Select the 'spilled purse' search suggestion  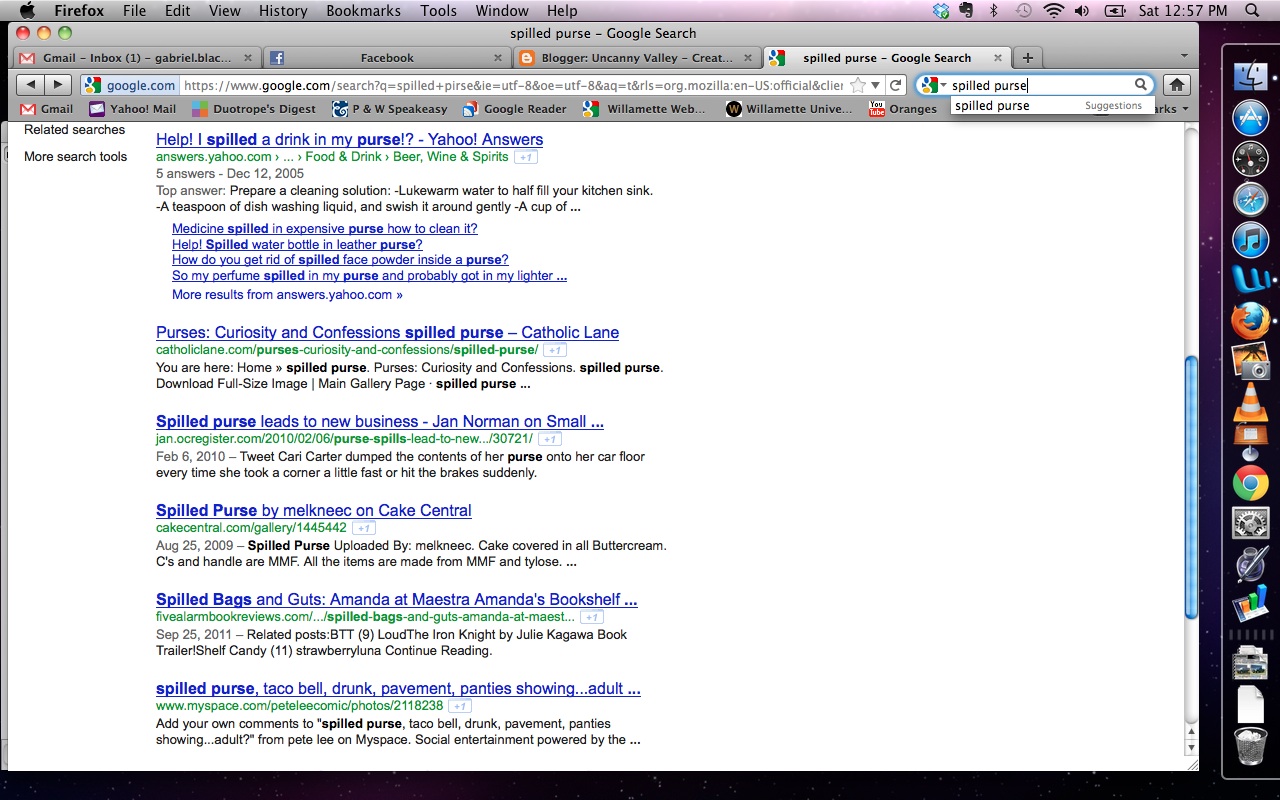point(1052,106)
